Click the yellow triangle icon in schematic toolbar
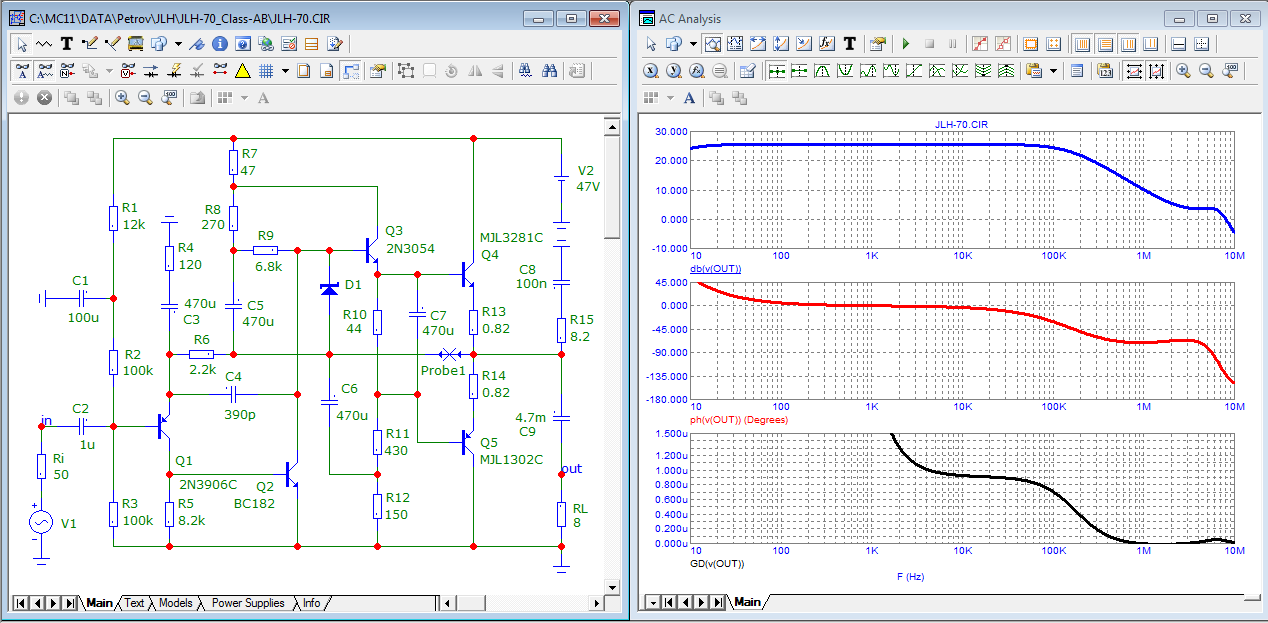The width and height of the screenshot is (1268, 623). [242, 71]
